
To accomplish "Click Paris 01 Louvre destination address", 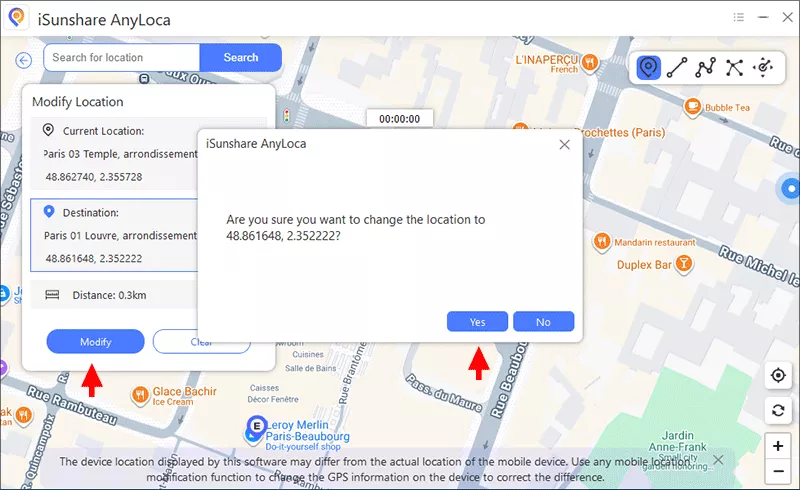I will (120, 235).
